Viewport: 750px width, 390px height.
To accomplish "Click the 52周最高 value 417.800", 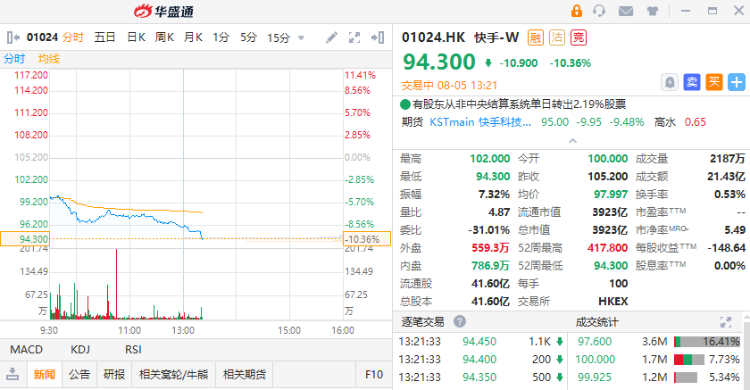I will [607, 248].
